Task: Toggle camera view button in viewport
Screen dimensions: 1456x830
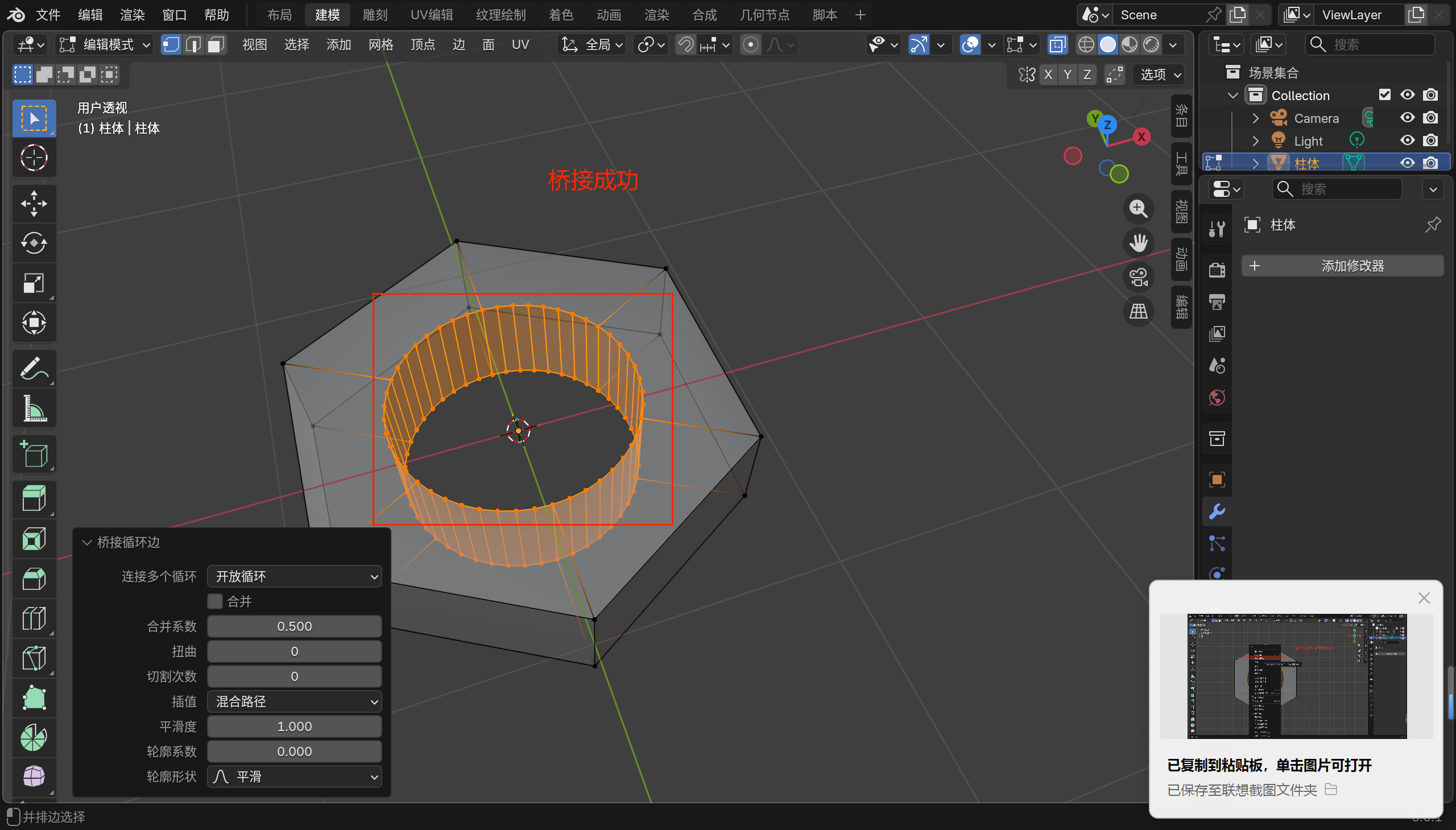Action: click(x=1138, y=278)
